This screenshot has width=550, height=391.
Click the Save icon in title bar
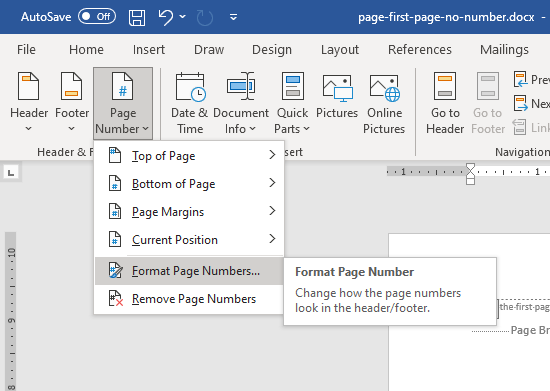click(137, 17)
